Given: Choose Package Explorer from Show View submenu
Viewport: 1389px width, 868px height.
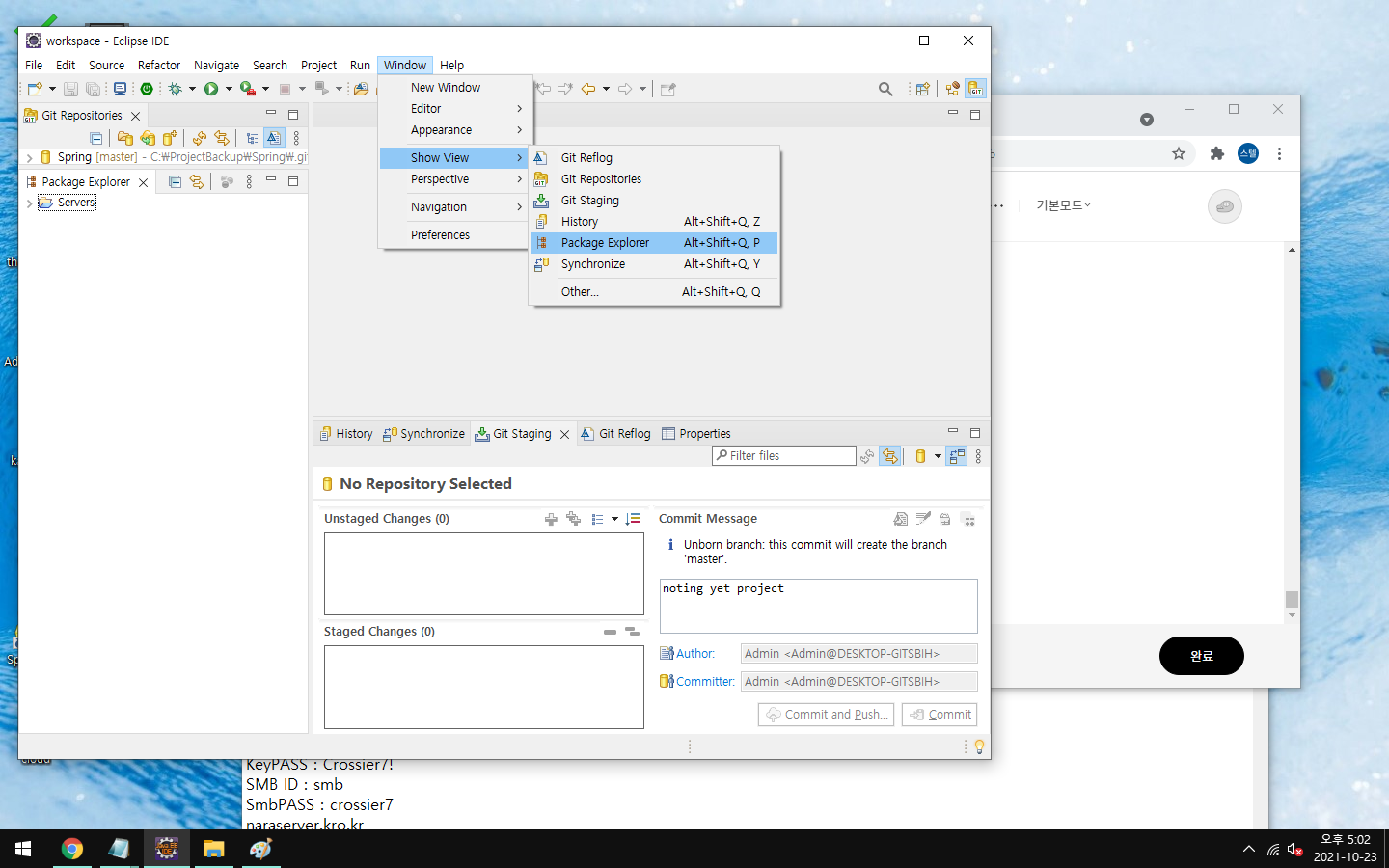Looking at the screenshot, I should (654, 243).
